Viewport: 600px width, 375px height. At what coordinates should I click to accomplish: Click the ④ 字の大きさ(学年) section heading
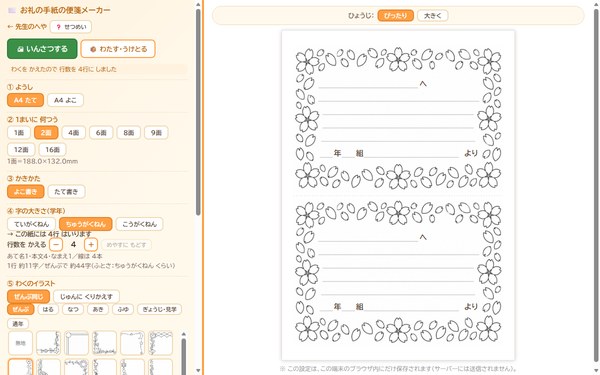tap(36, 211)
